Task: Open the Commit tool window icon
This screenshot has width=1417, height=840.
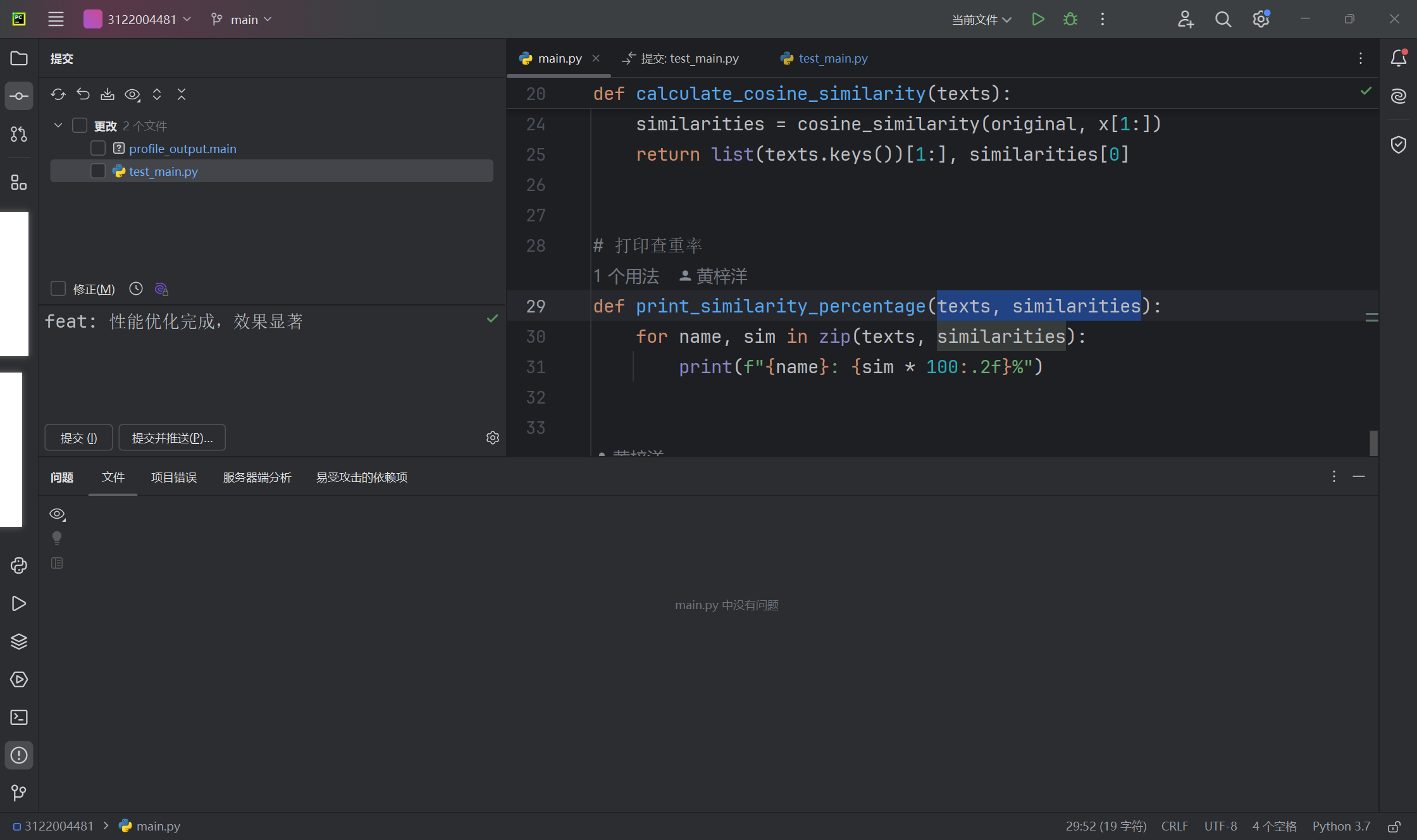Action: [19, 96]
